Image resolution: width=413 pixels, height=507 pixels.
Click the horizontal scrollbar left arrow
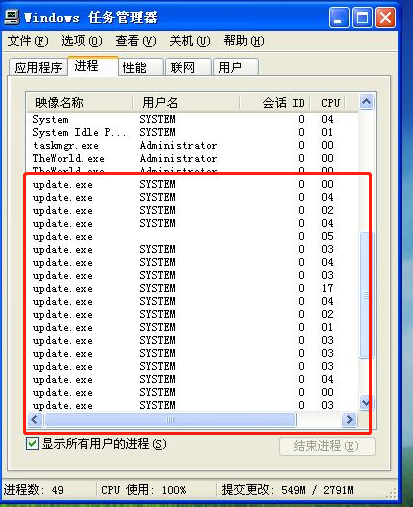35,419
